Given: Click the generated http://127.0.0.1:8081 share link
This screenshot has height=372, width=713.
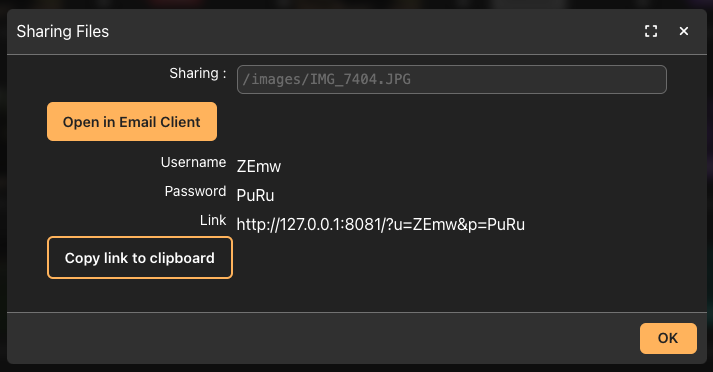Looking at the screenshot, I should [381, 224].
